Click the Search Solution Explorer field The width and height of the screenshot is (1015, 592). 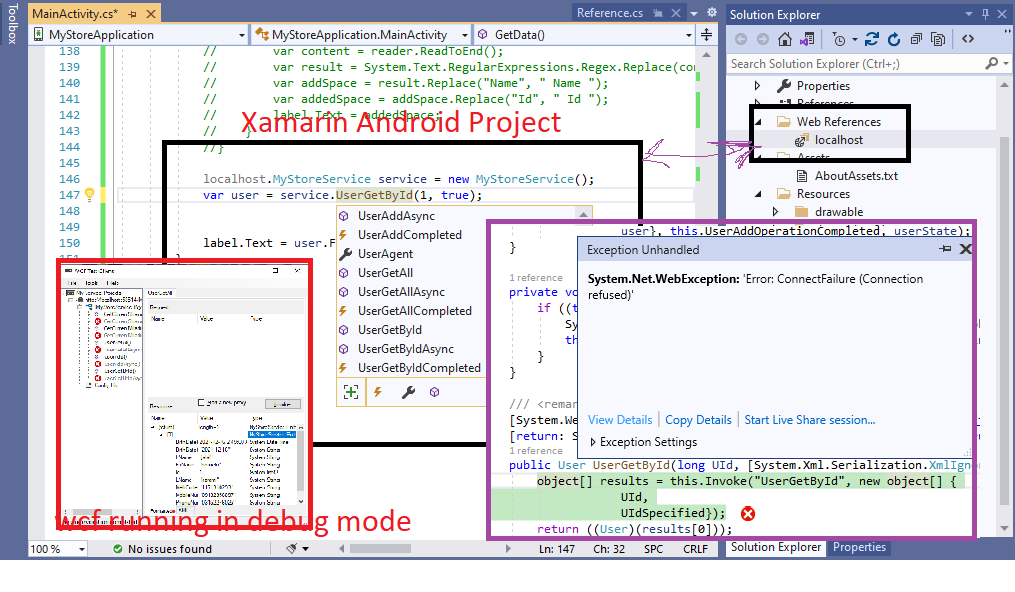tap(860, 63)
